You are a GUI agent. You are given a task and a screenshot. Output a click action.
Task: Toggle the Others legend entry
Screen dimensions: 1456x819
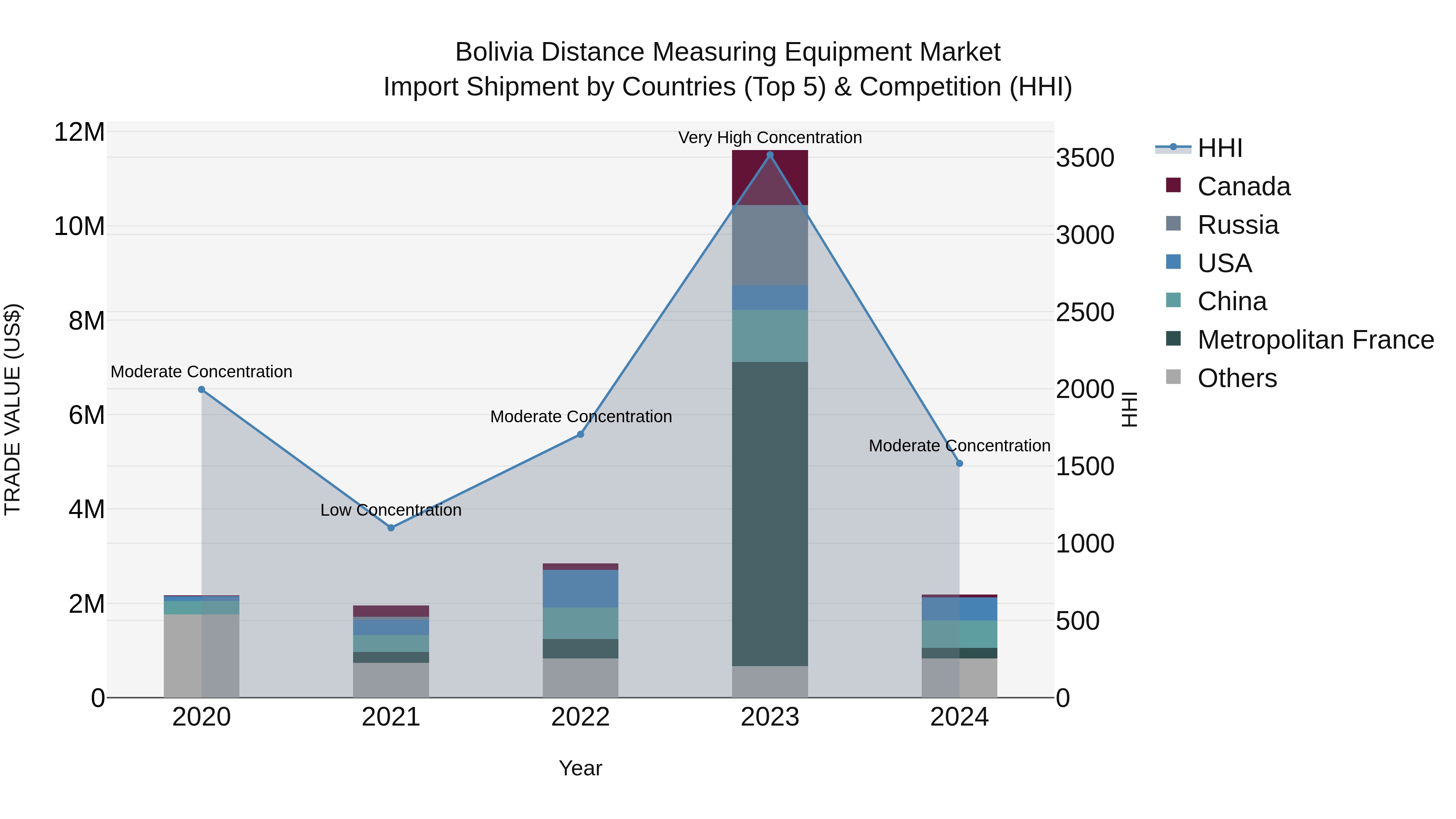[1221, 378]
